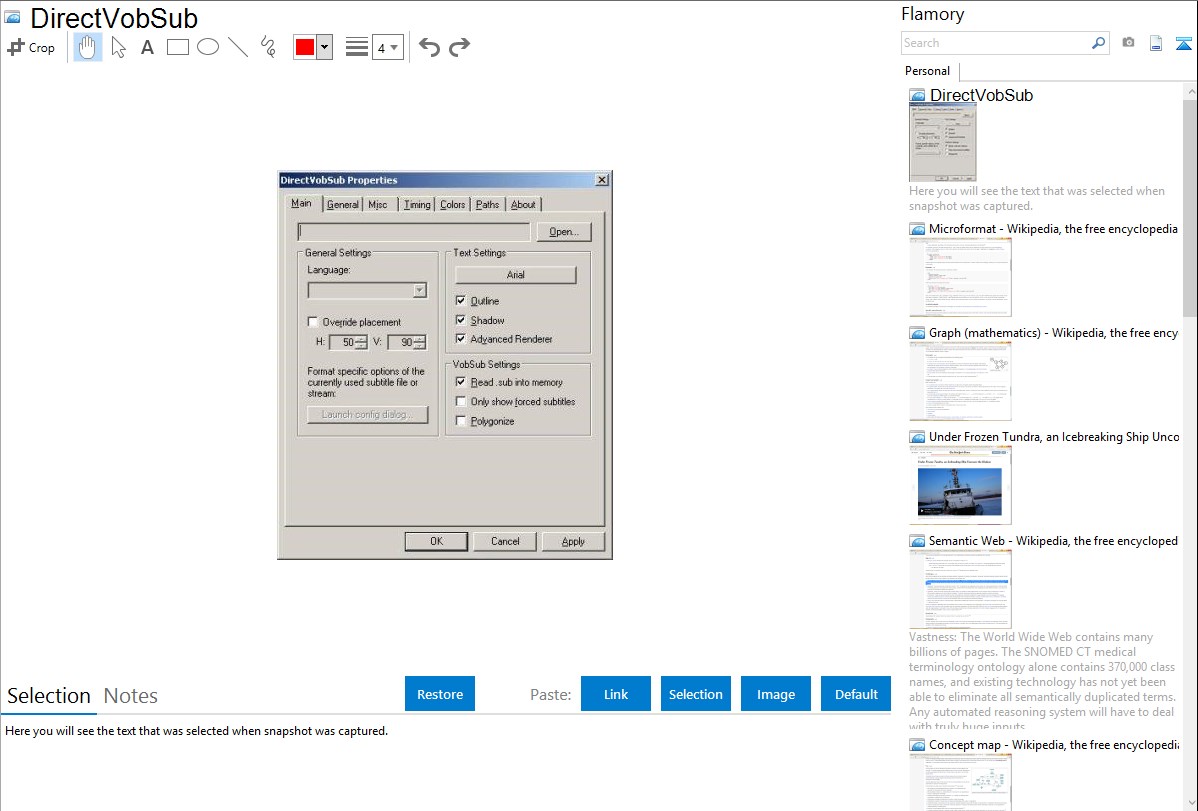Select the text annotation tool
Image resolution: width=1198 pixels, height=811 pixels.
(147, 47)
